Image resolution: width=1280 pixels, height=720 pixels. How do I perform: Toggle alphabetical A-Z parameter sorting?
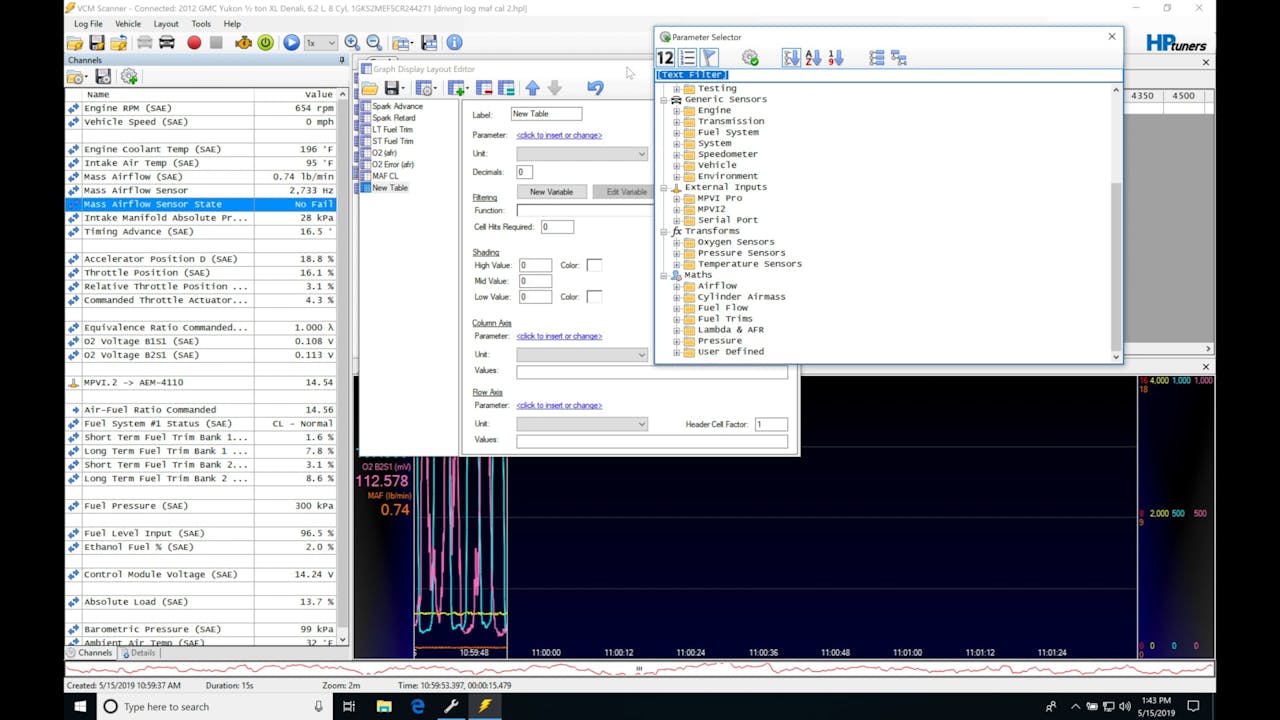pos(813,57)
